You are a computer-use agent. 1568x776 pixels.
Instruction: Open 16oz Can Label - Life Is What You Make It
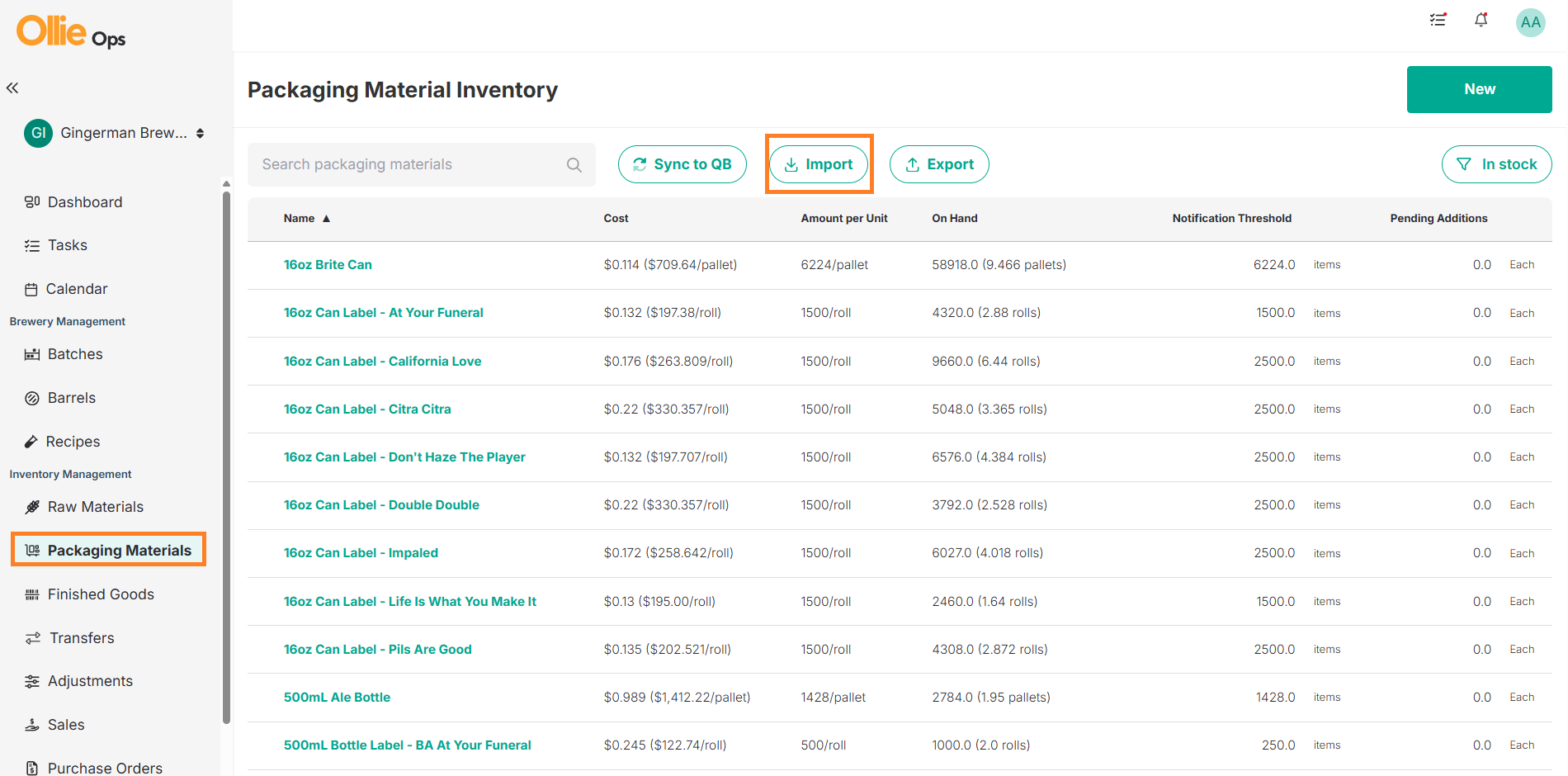tap(410, 602)
